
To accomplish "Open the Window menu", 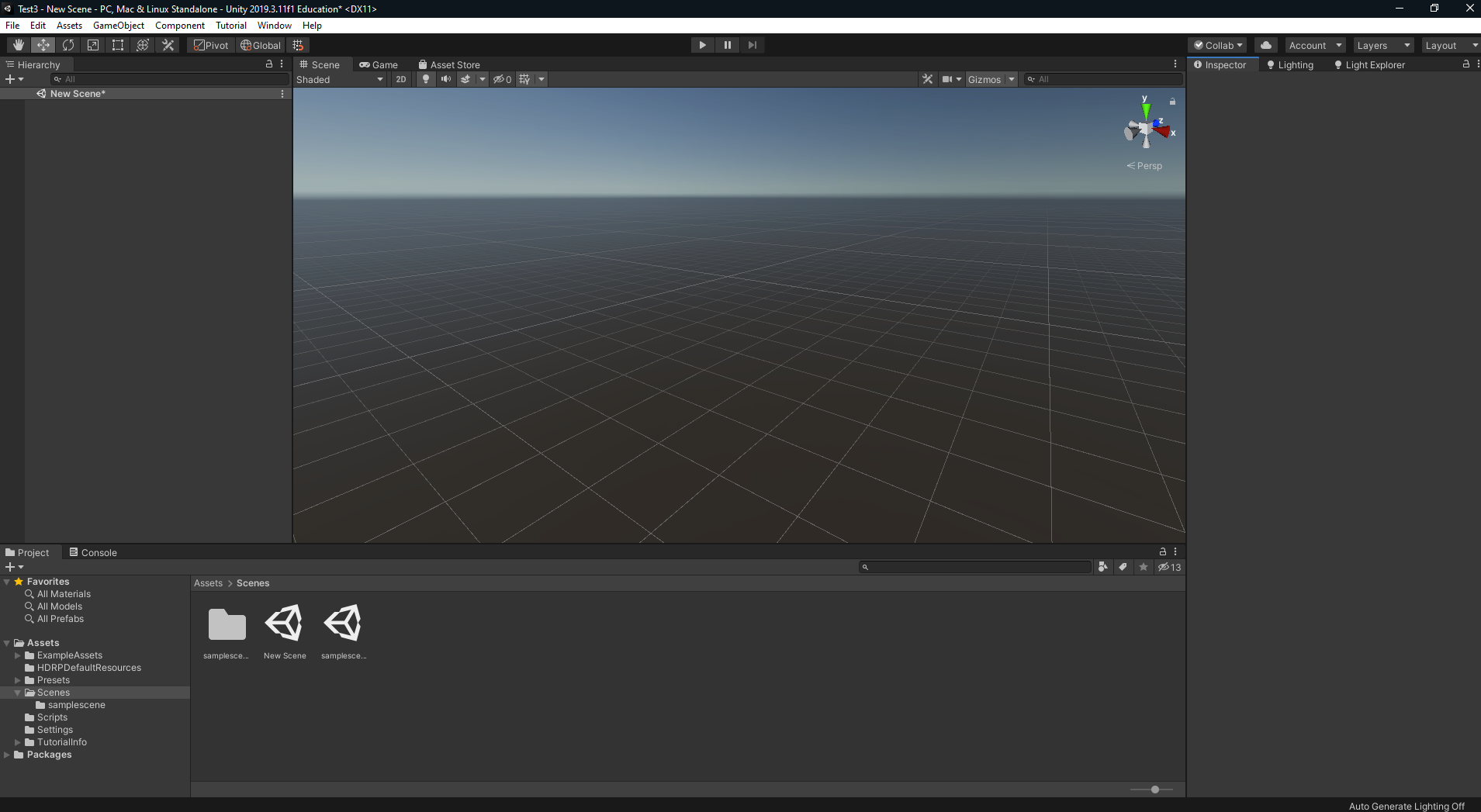I will click(275, 26).
